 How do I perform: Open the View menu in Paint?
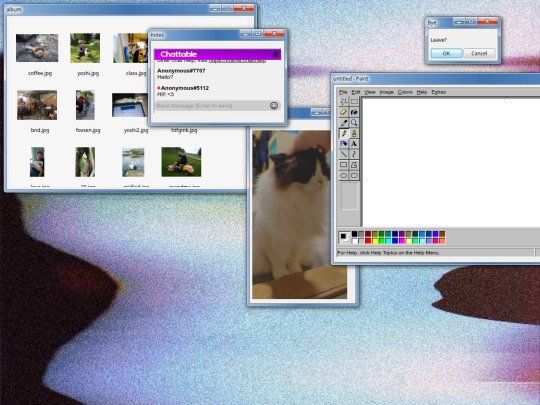[370, 92]
